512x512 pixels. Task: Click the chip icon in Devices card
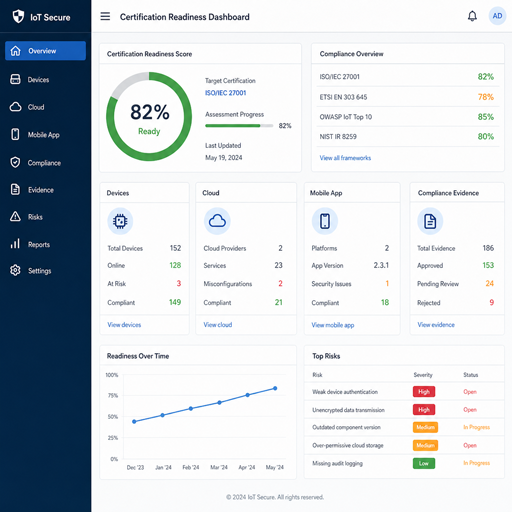120,221
